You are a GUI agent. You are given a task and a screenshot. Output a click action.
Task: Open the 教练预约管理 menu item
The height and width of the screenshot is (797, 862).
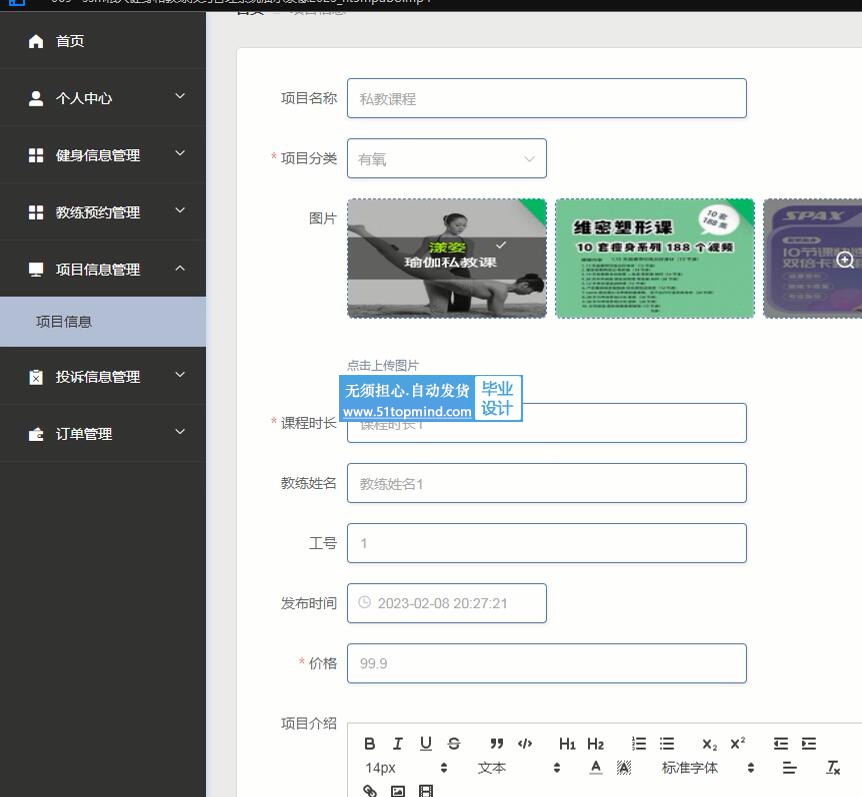pyautogui.click(x=103, y=213)
